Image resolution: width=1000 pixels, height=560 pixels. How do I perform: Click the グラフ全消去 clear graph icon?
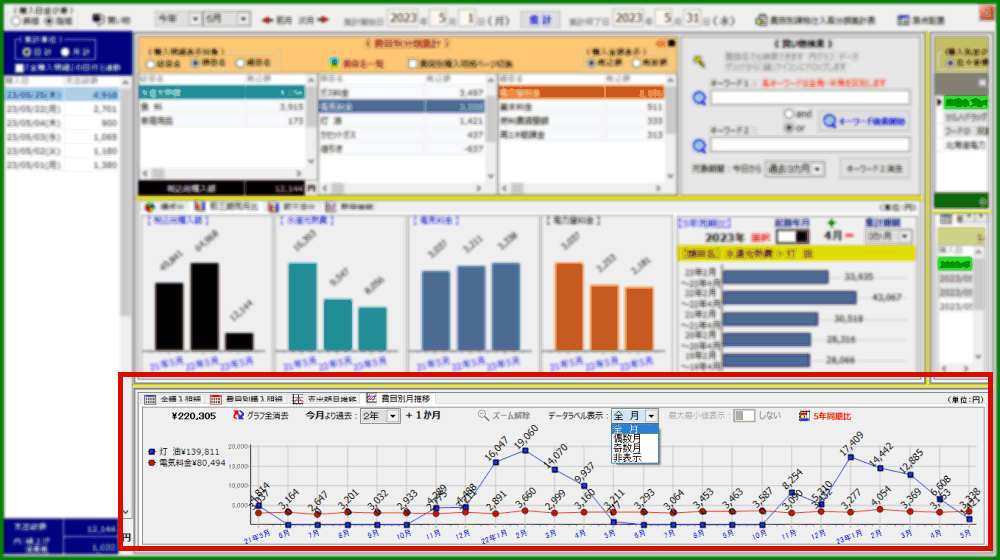(x=238, y=415)
